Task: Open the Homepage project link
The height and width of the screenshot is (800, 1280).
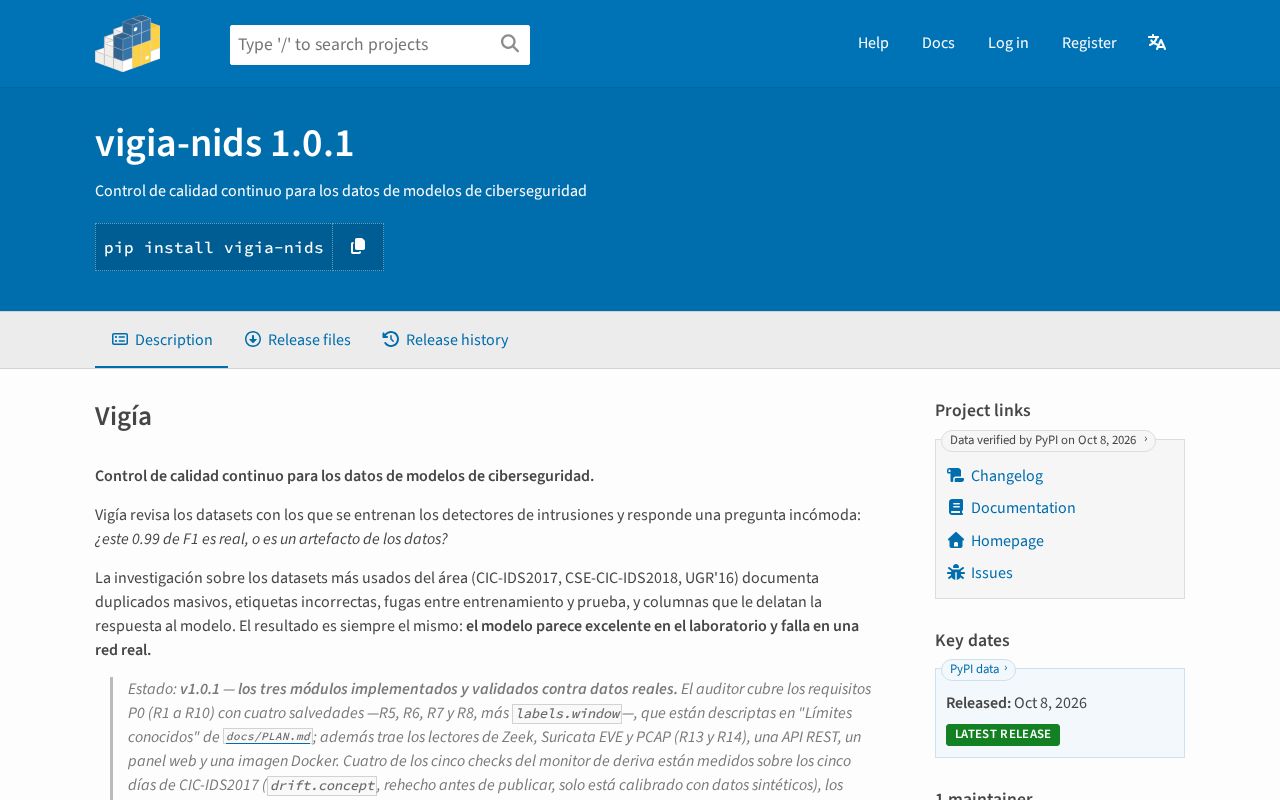Action: coord(1007,541)
